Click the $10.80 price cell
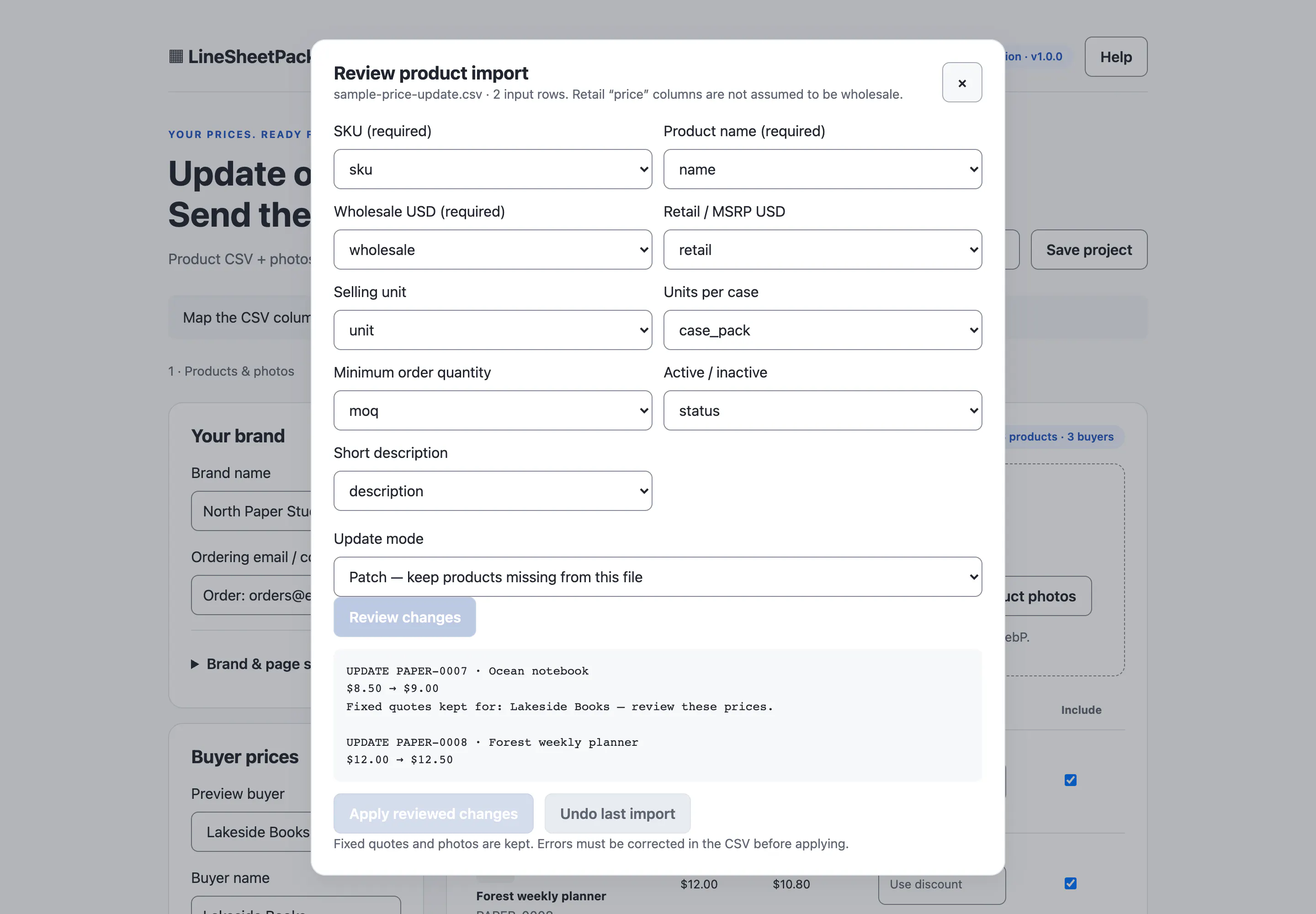Viewport: 1316px width, 914px height. tap(791, 884)
